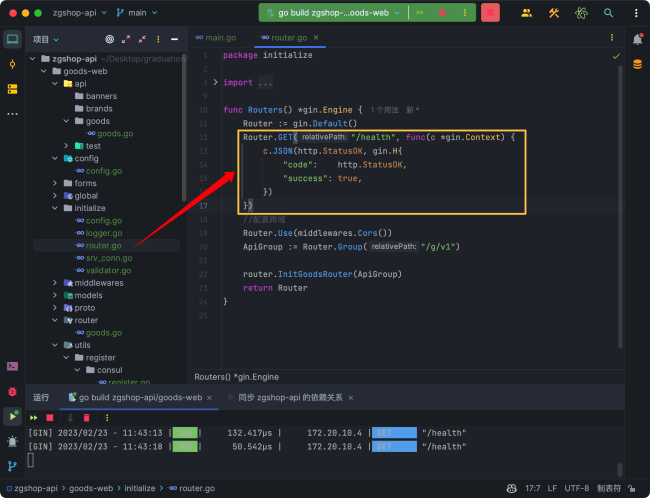The height and width of the screenshot is (498, 650).
Task: Click the LF line separator indicator
Action: point(554,487)
